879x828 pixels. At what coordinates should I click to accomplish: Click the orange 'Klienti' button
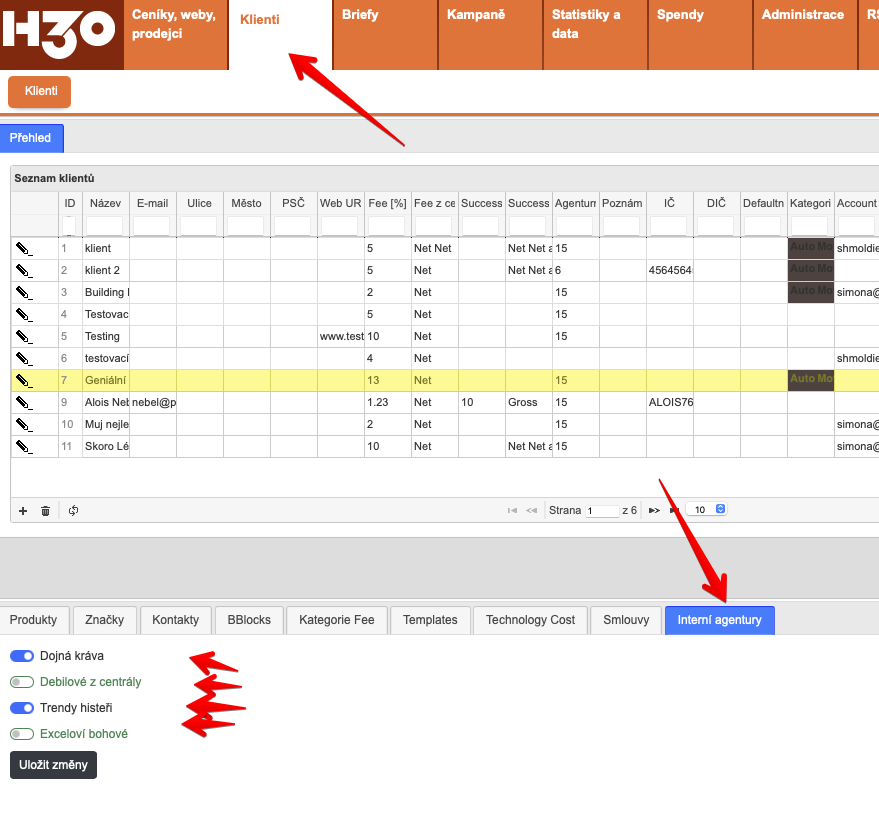(x=40, y=91)
